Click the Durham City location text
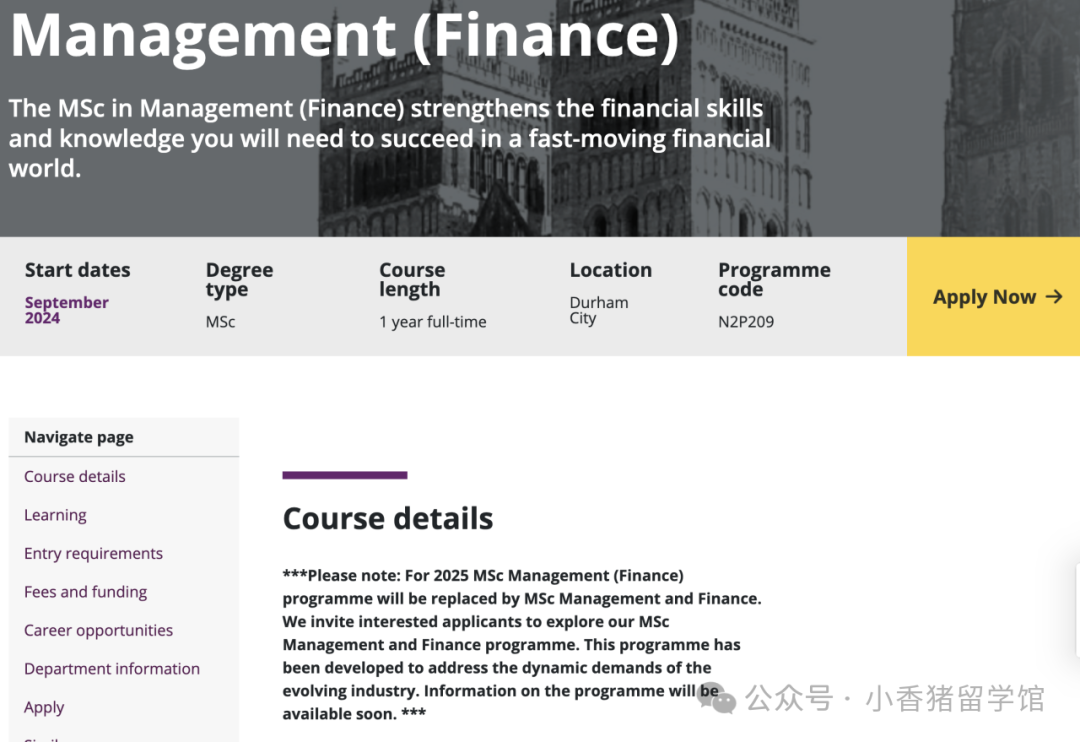 pos(598,310)
